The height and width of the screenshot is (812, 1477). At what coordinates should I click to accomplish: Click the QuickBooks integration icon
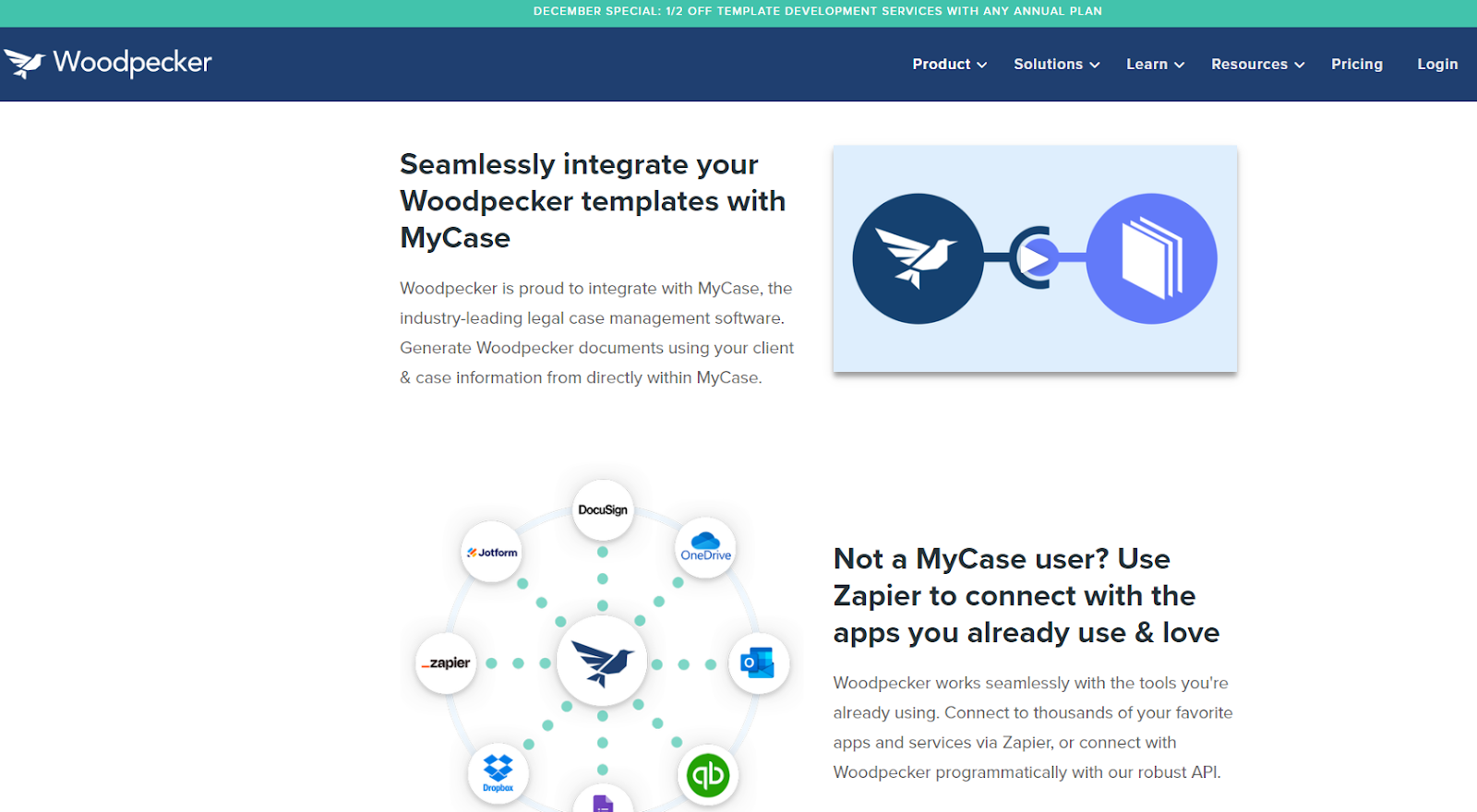[x=708, y=775]
